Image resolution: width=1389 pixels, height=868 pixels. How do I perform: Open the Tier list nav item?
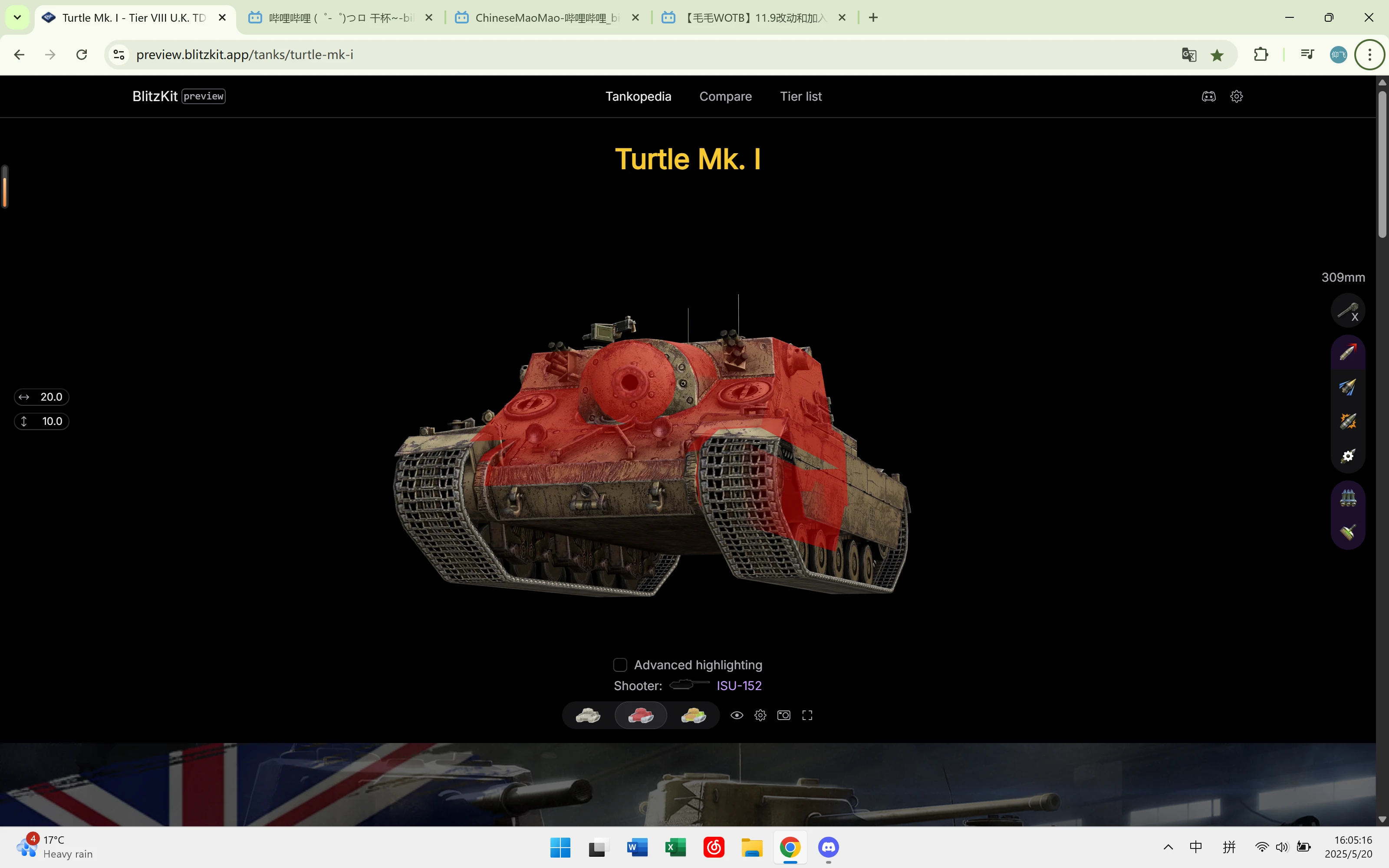[x=801, y=96]
